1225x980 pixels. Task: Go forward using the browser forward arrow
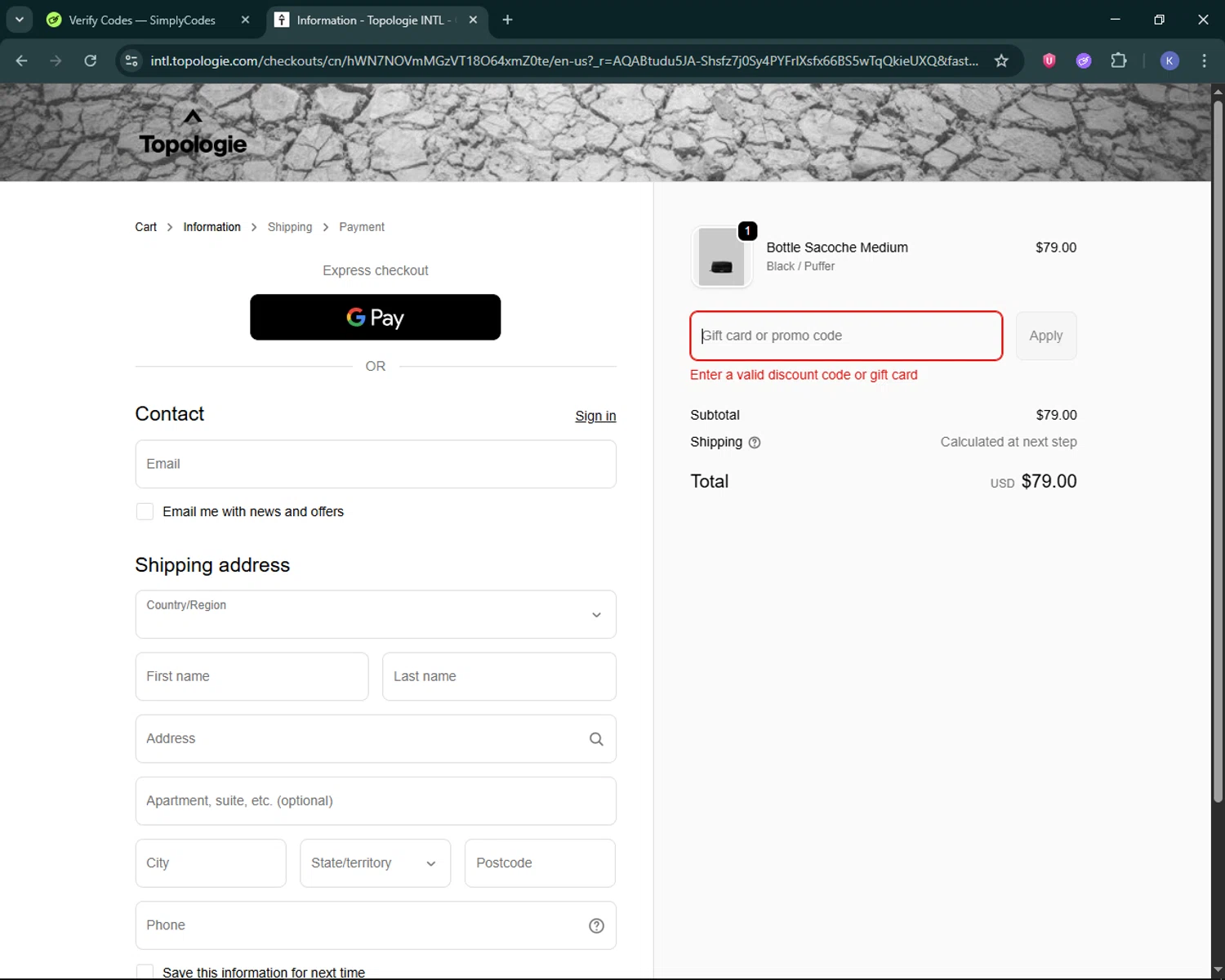pyautogui.click(x=56, y=60)
